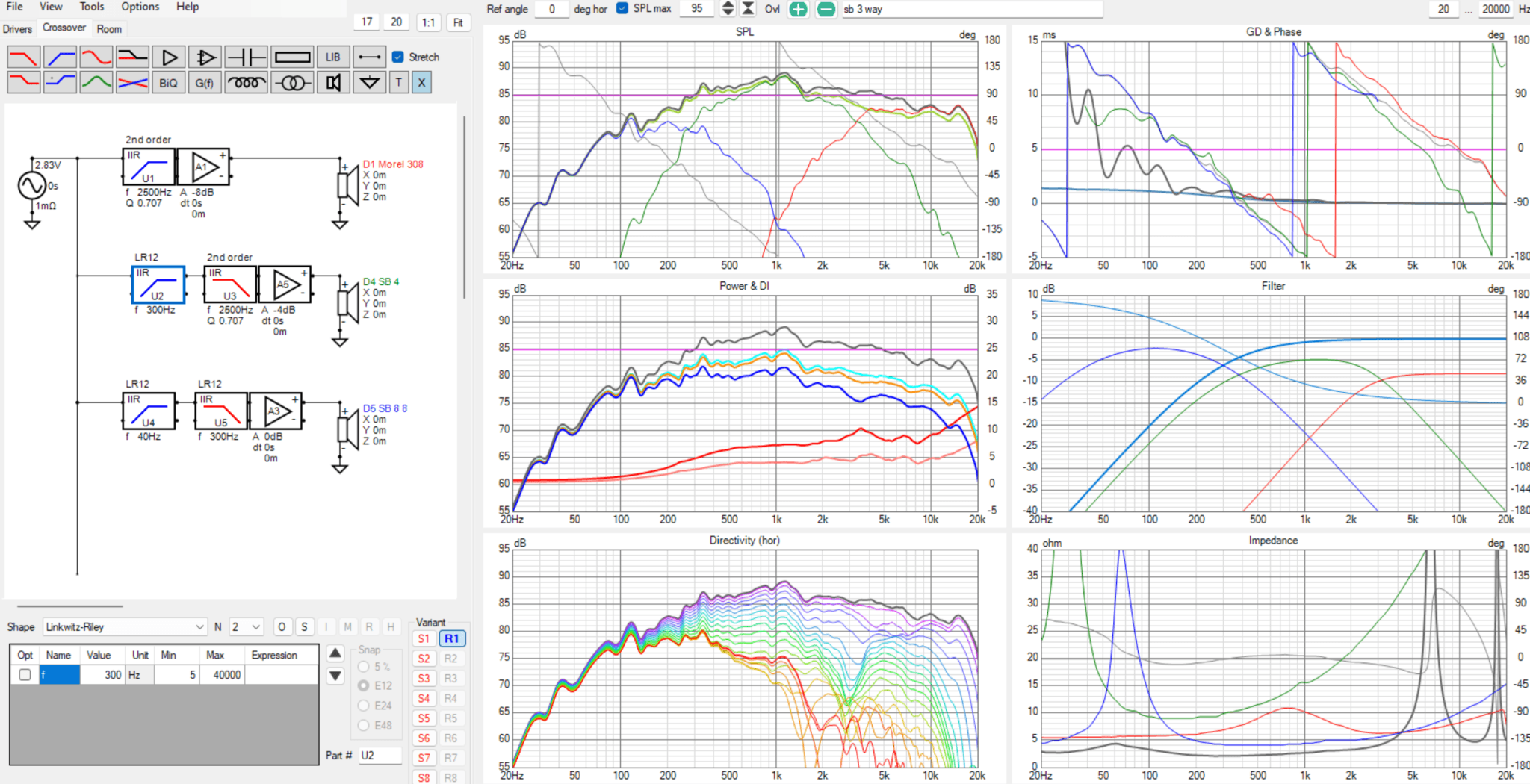Open the LIB component library
This screenshot has width=1530, height=784.
coord(333,57)
